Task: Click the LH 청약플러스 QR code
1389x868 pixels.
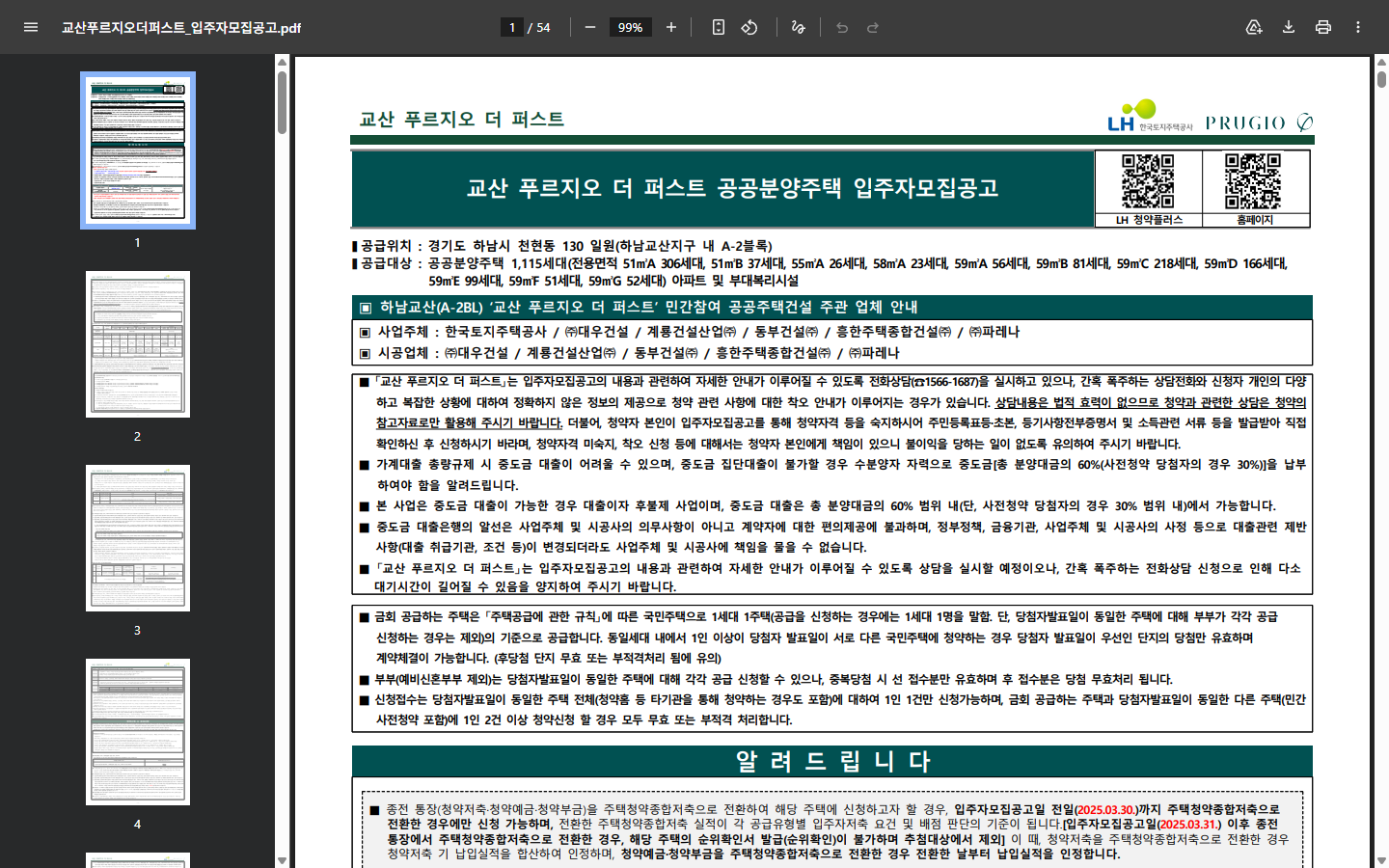Action: click(1148, 181)
